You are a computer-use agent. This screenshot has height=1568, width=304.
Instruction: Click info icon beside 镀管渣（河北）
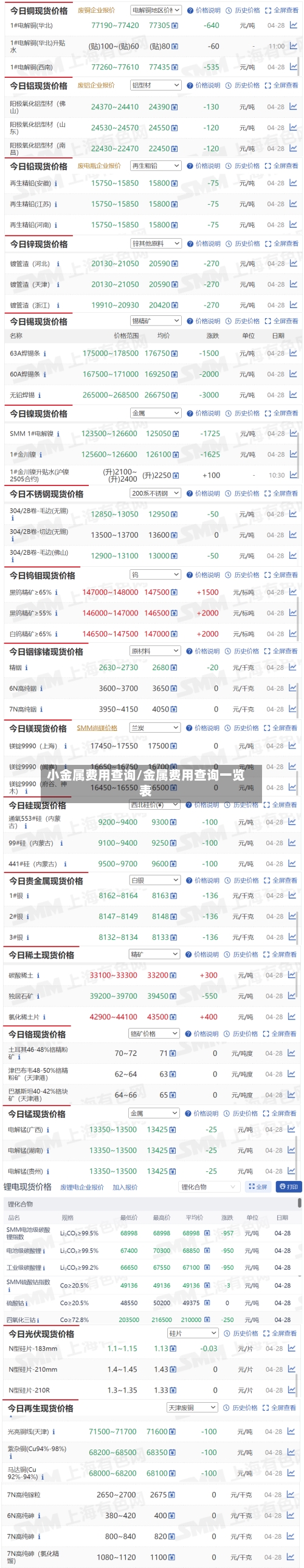coord(58,264)
